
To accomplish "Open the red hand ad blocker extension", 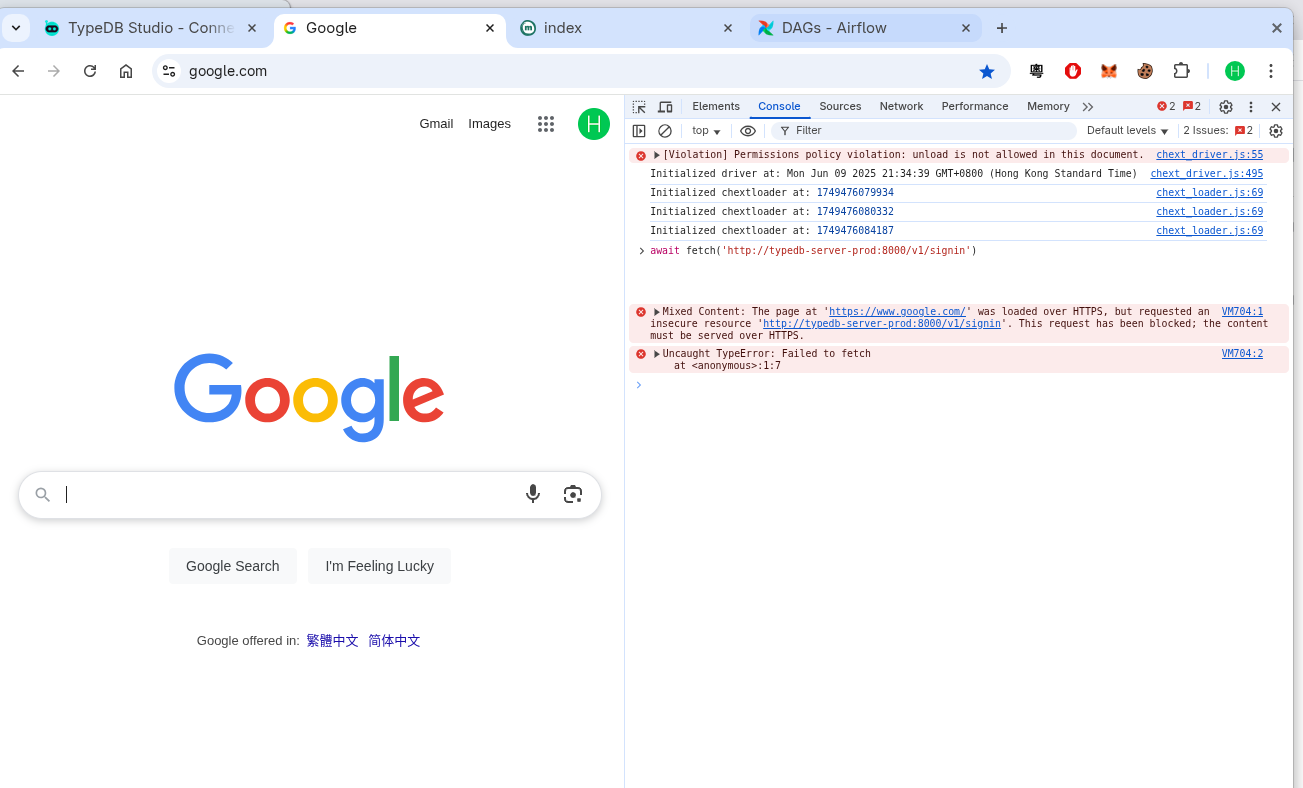I will coord(1073,71).
